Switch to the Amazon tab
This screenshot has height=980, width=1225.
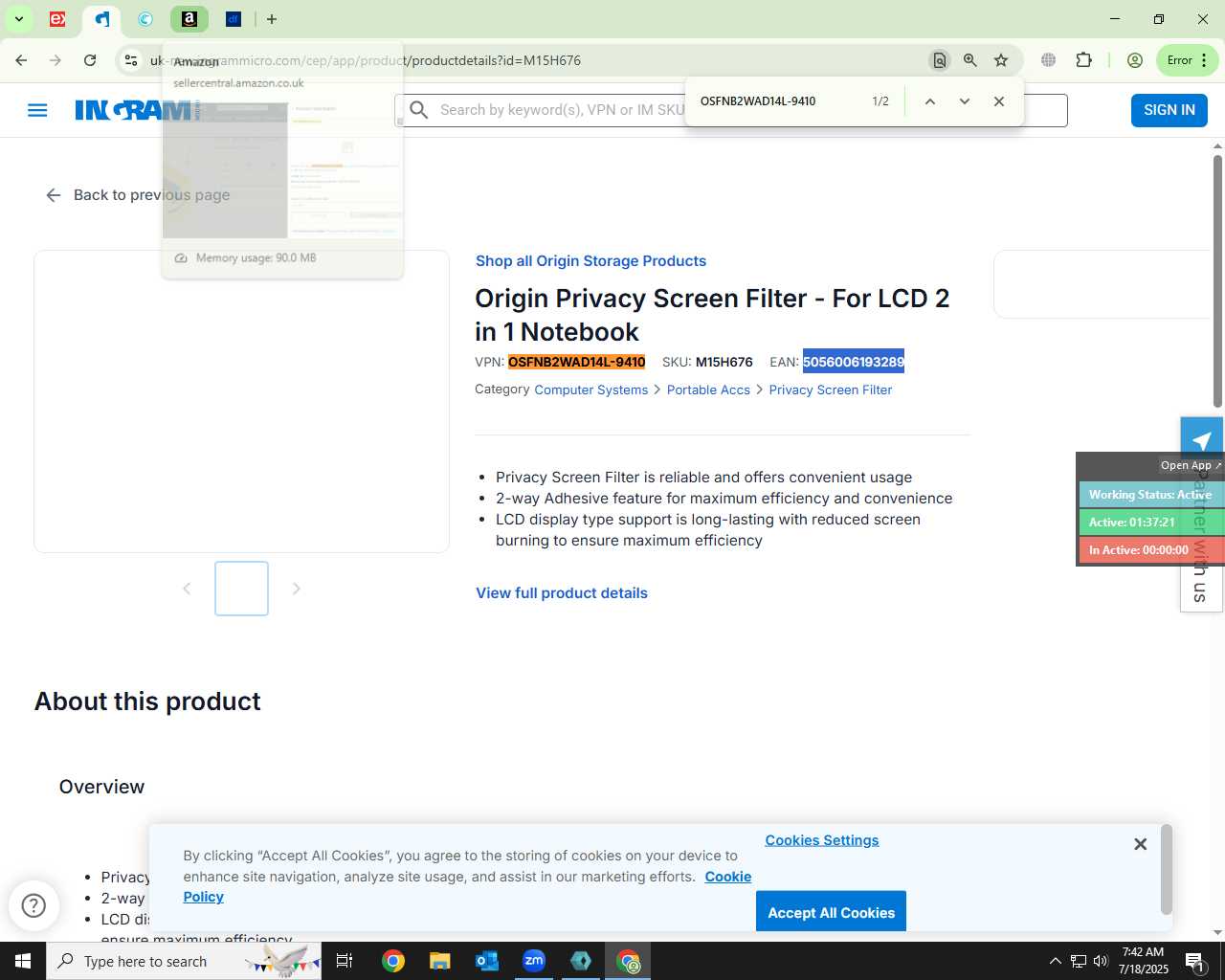click(189, 19)
